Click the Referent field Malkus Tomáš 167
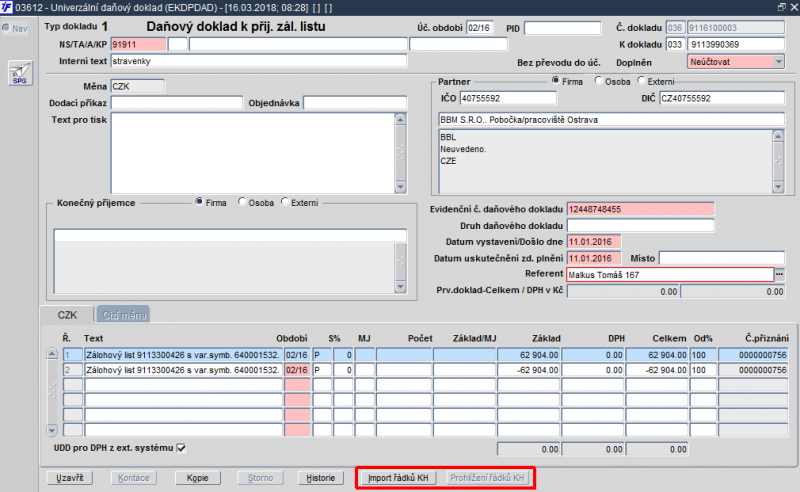The height and width of the screenshot is (492, 800). coord(670,275)
